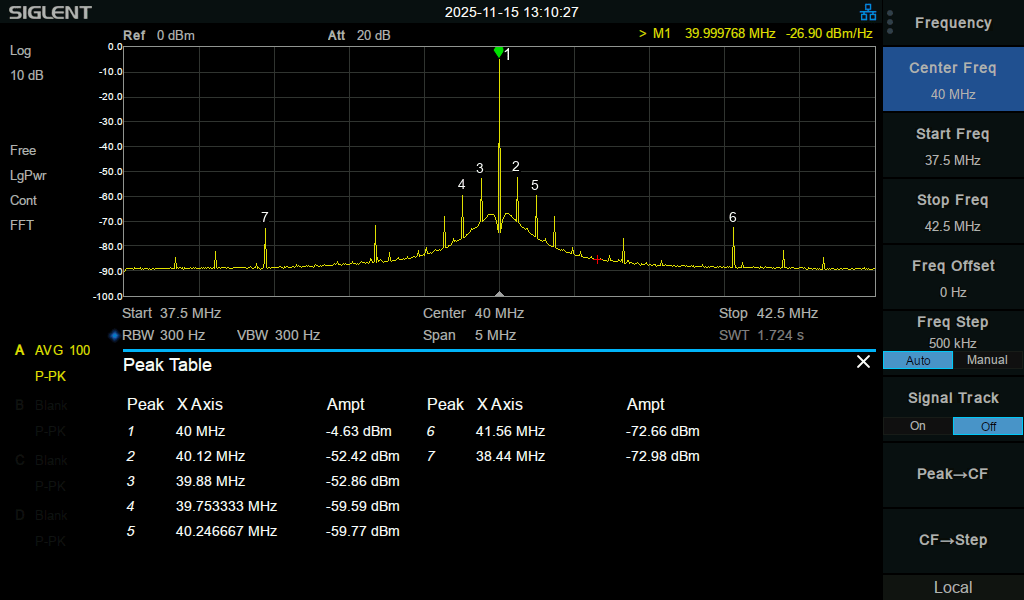This screenshot has height=600, width=1024.
Task: Click trace A P-PK detector label
Action: (x=50, y=377)
